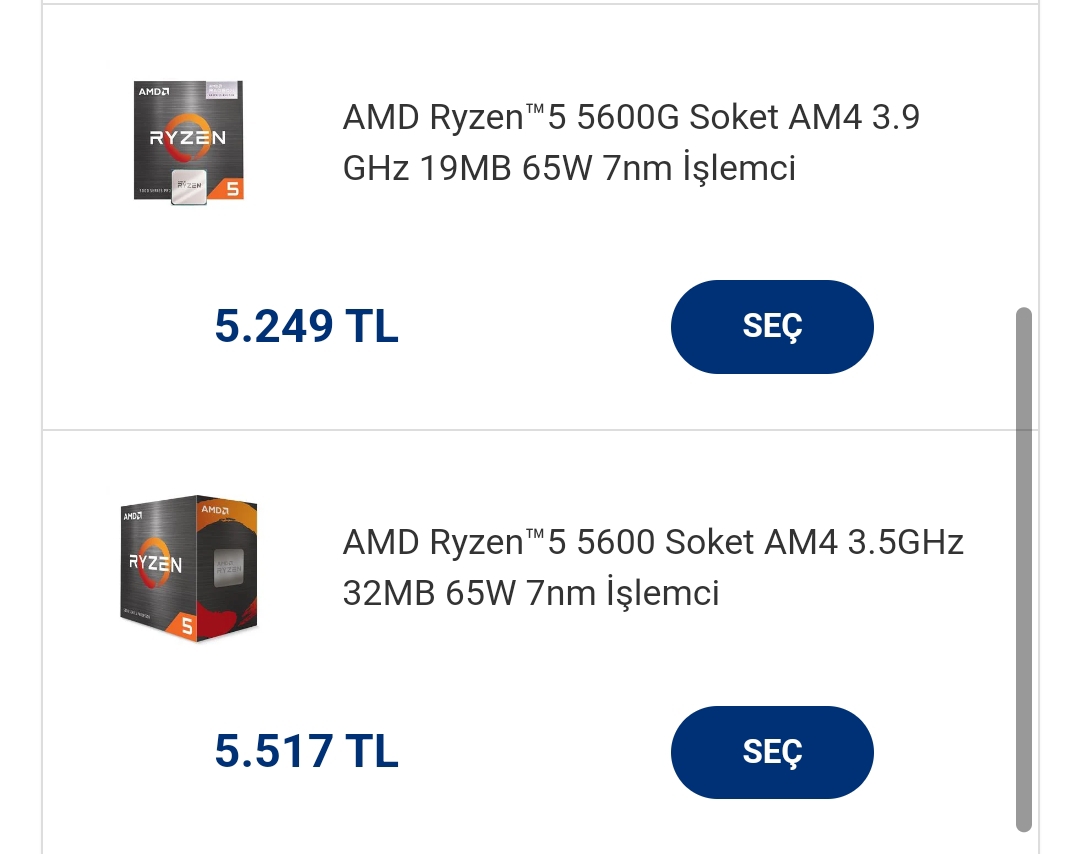Click the vertical scrollbar thumb

coord(1024,570)
